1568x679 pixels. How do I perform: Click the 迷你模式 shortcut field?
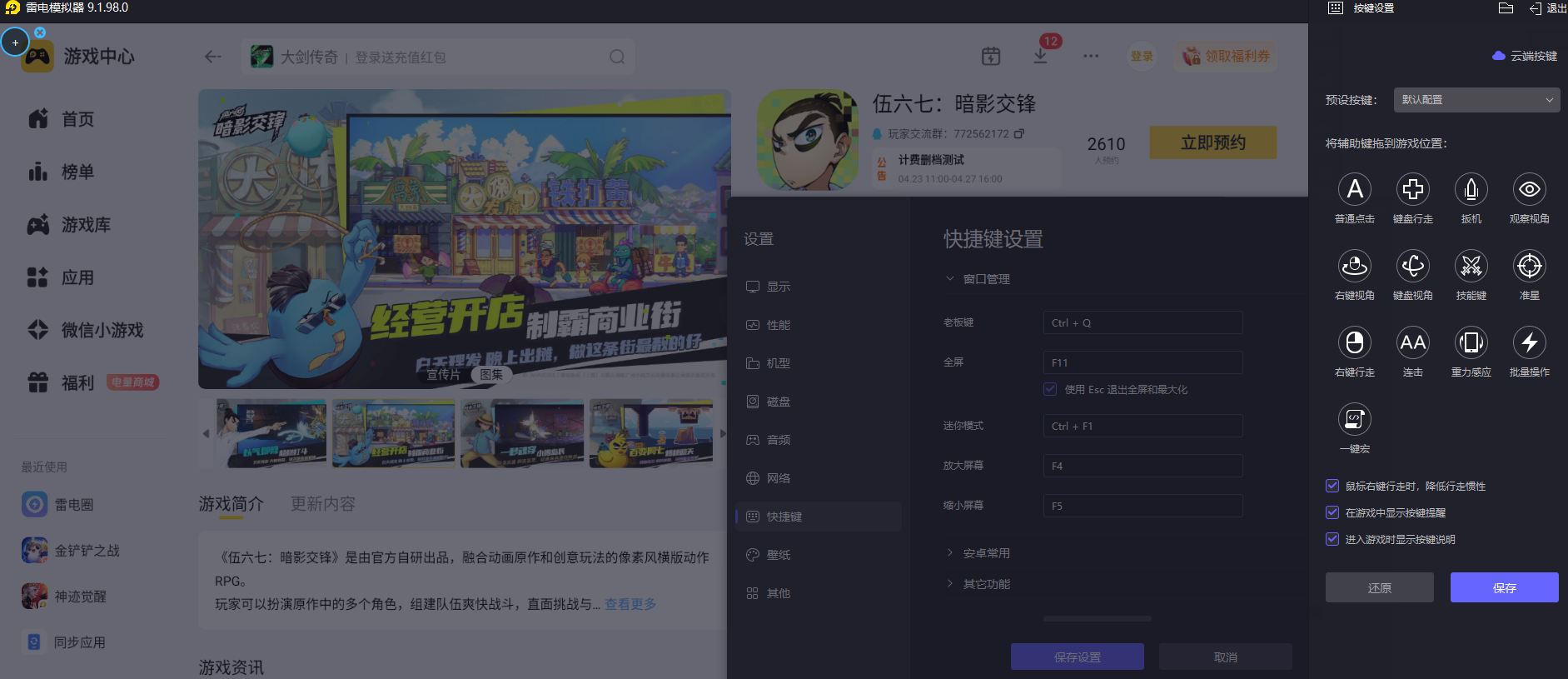click(x=1143, y=426)
